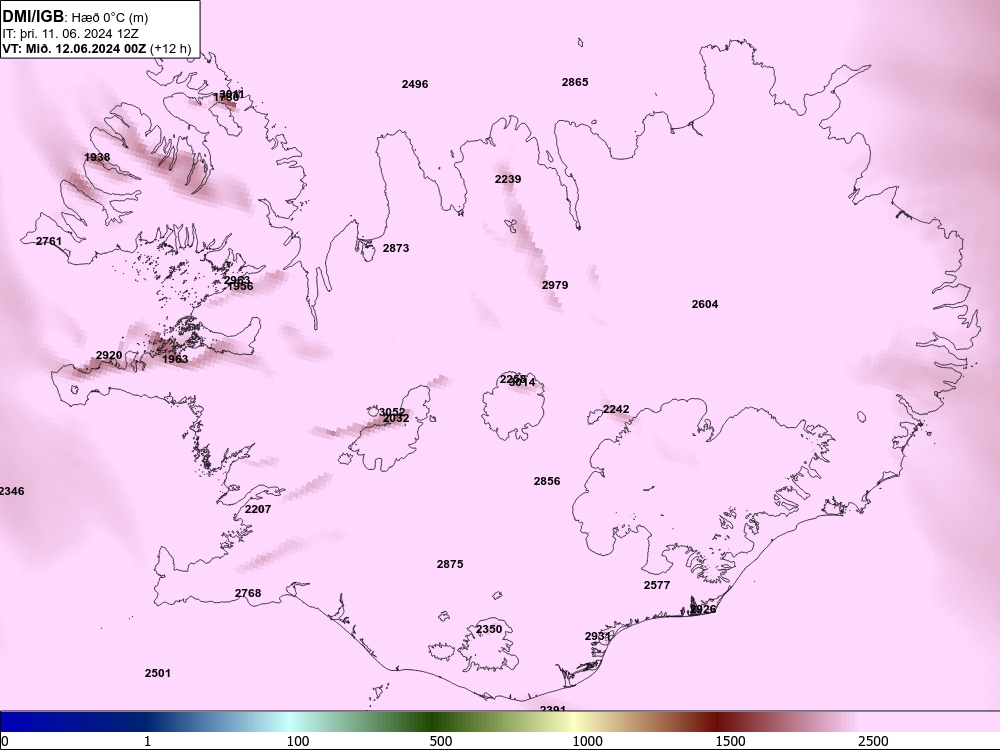Select the 2926 value on the southeast coast
Image resolution: width=1000 pixels, height=750 pixels.
point(703,610)
